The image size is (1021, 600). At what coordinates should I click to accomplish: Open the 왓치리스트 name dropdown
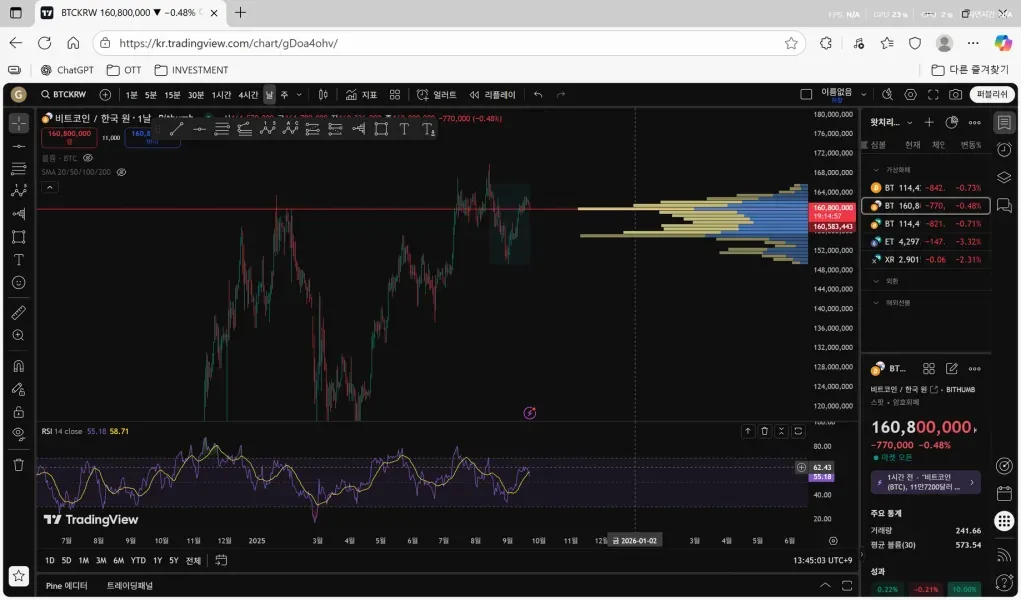891,122
